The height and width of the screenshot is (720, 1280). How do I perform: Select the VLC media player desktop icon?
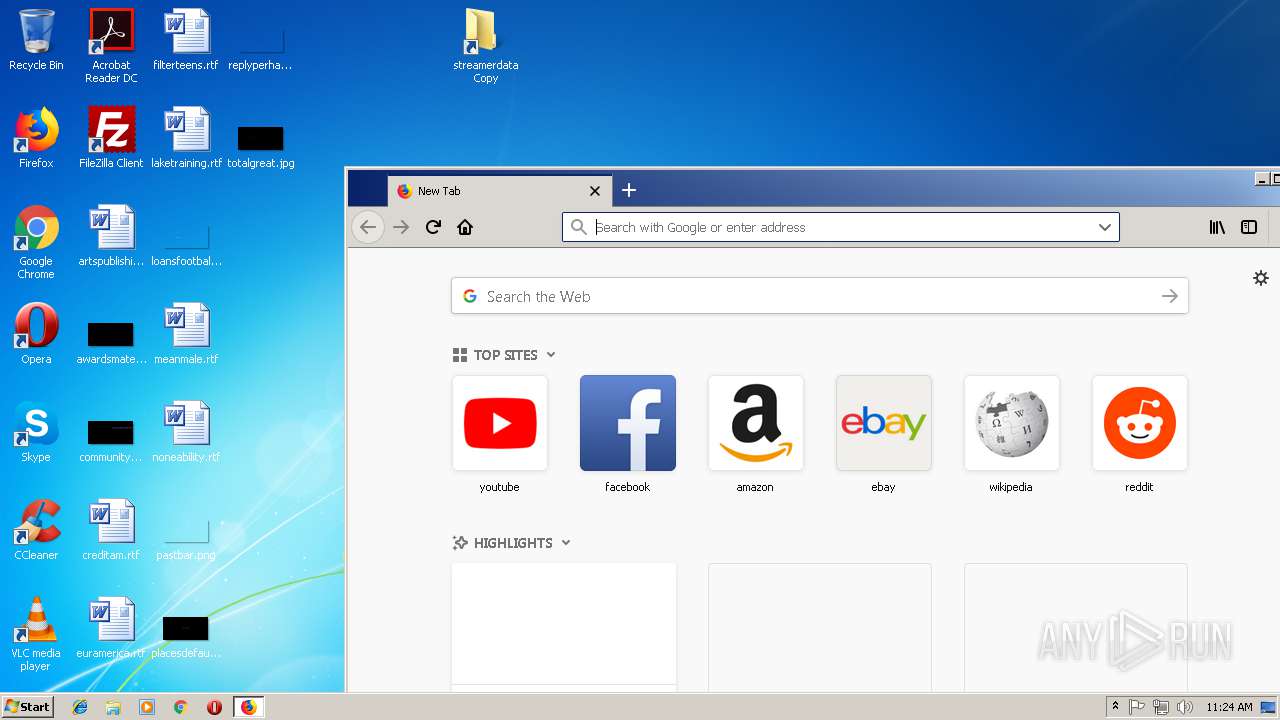click(x=36, y=634)
